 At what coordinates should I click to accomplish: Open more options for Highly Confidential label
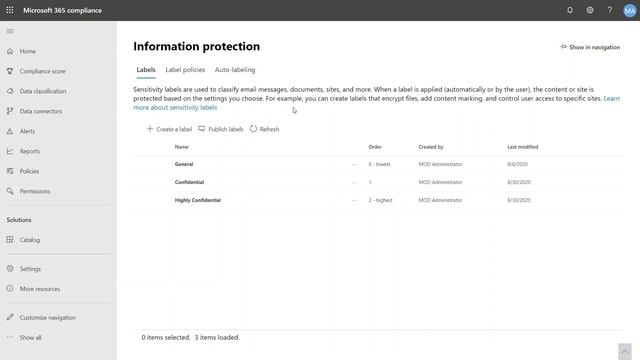pyautogui.click(x=354, y=200)
